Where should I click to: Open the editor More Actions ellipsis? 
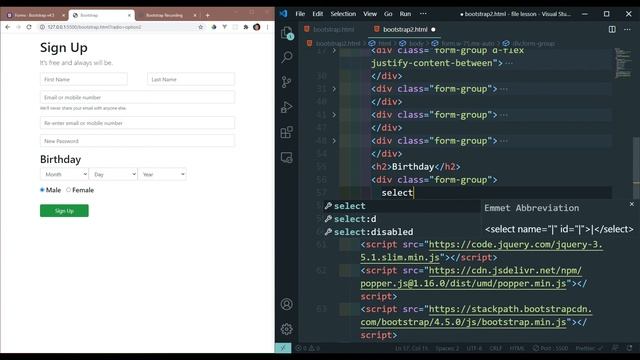pos(627,29)
